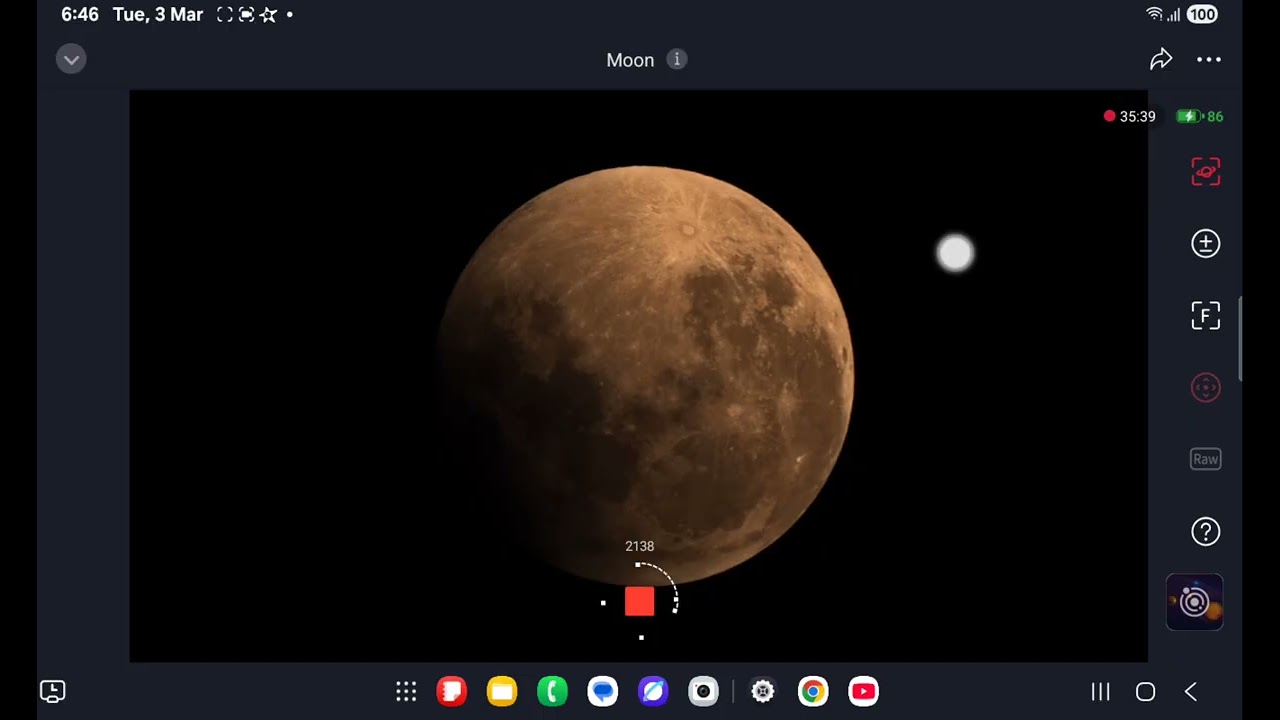Launch Google Chrome from taskbar
The image size is (1280, 720).
click(813, 691)
